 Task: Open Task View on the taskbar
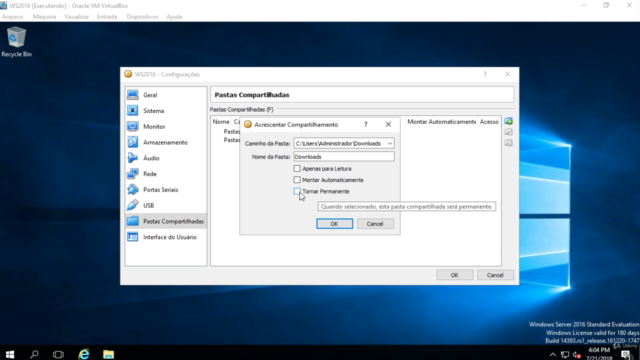click(x=58, y=354)
